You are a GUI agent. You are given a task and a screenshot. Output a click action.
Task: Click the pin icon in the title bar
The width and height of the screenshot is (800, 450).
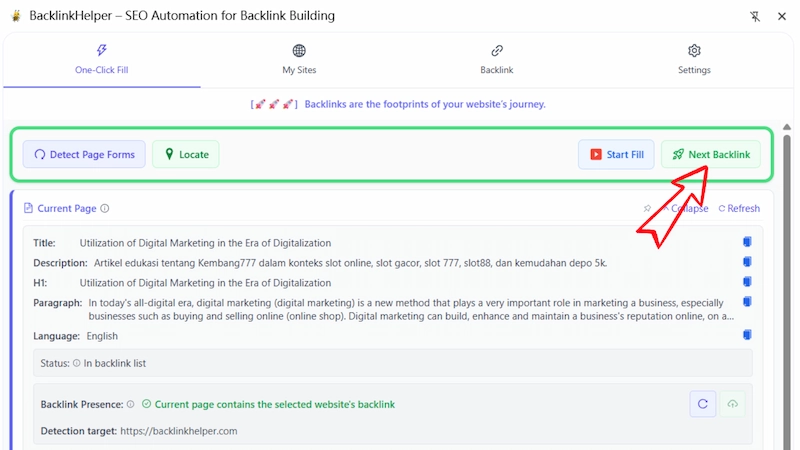pos(755,16)
